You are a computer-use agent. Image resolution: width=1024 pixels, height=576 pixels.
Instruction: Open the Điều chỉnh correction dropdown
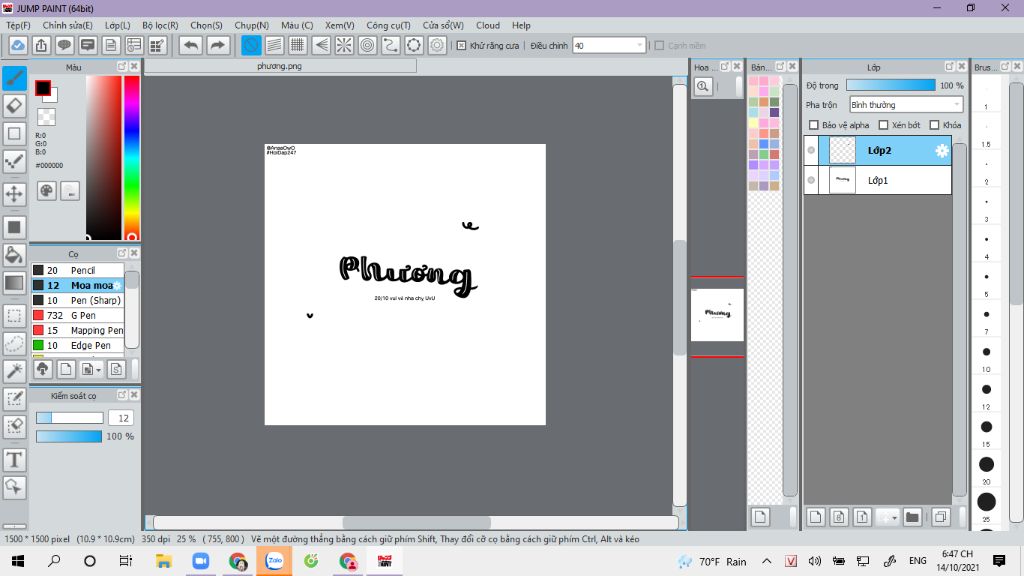(x=609, y=46)
